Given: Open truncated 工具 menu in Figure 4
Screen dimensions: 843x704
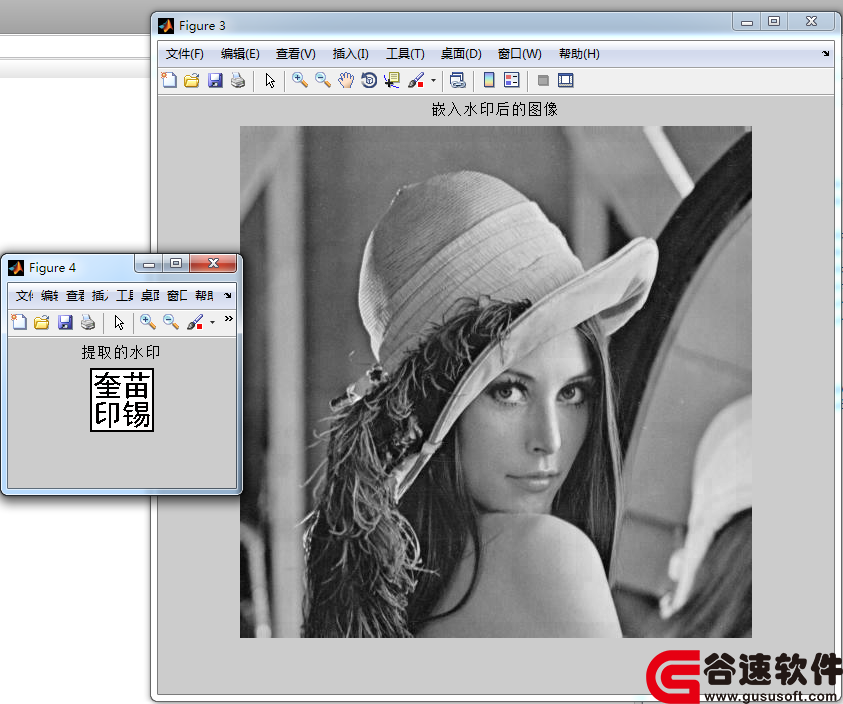Looking at the screenshot, I should [125, 295].
